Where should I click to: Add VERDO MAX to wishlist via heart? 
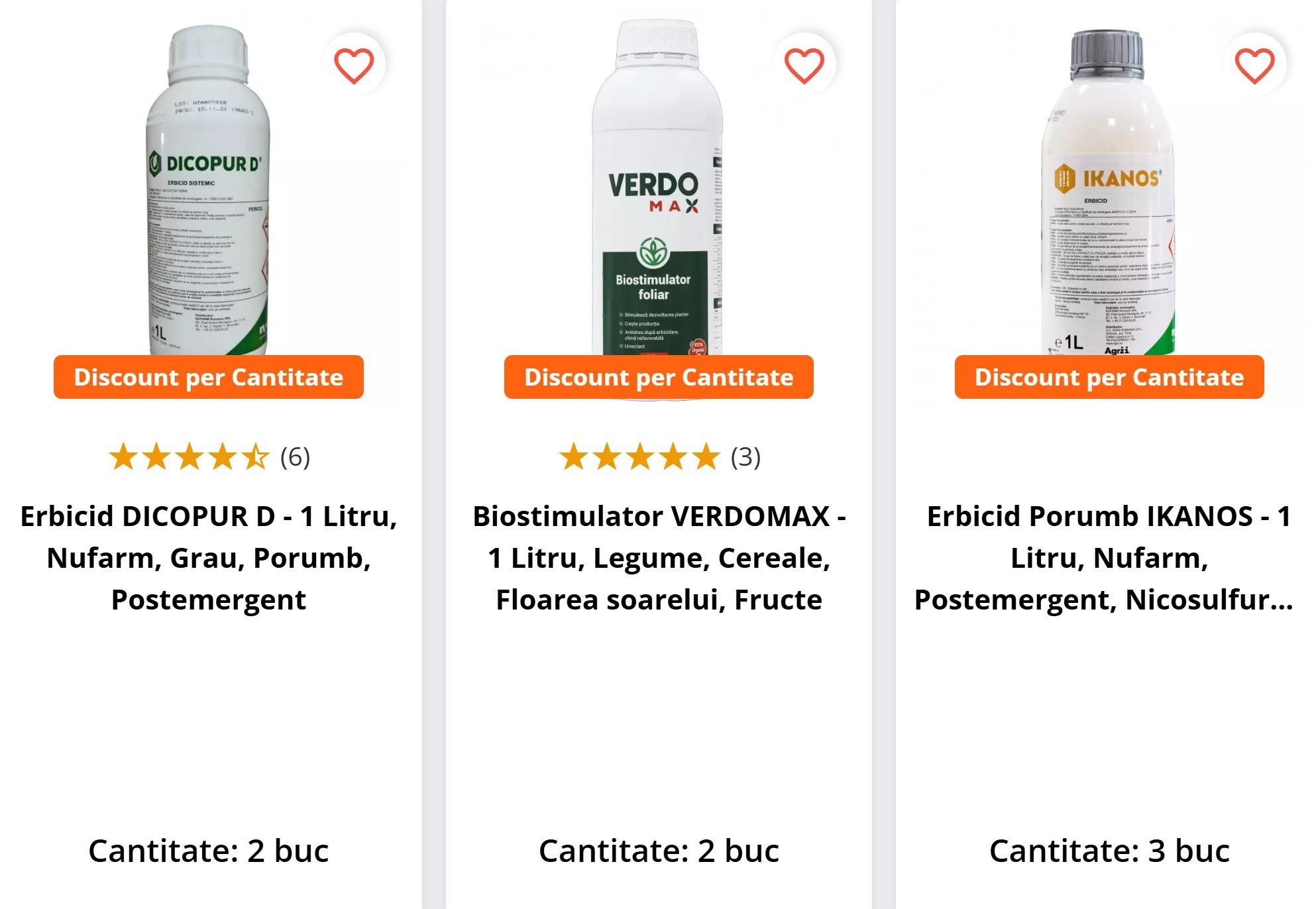pyautogui.click(x=804, y=65)
